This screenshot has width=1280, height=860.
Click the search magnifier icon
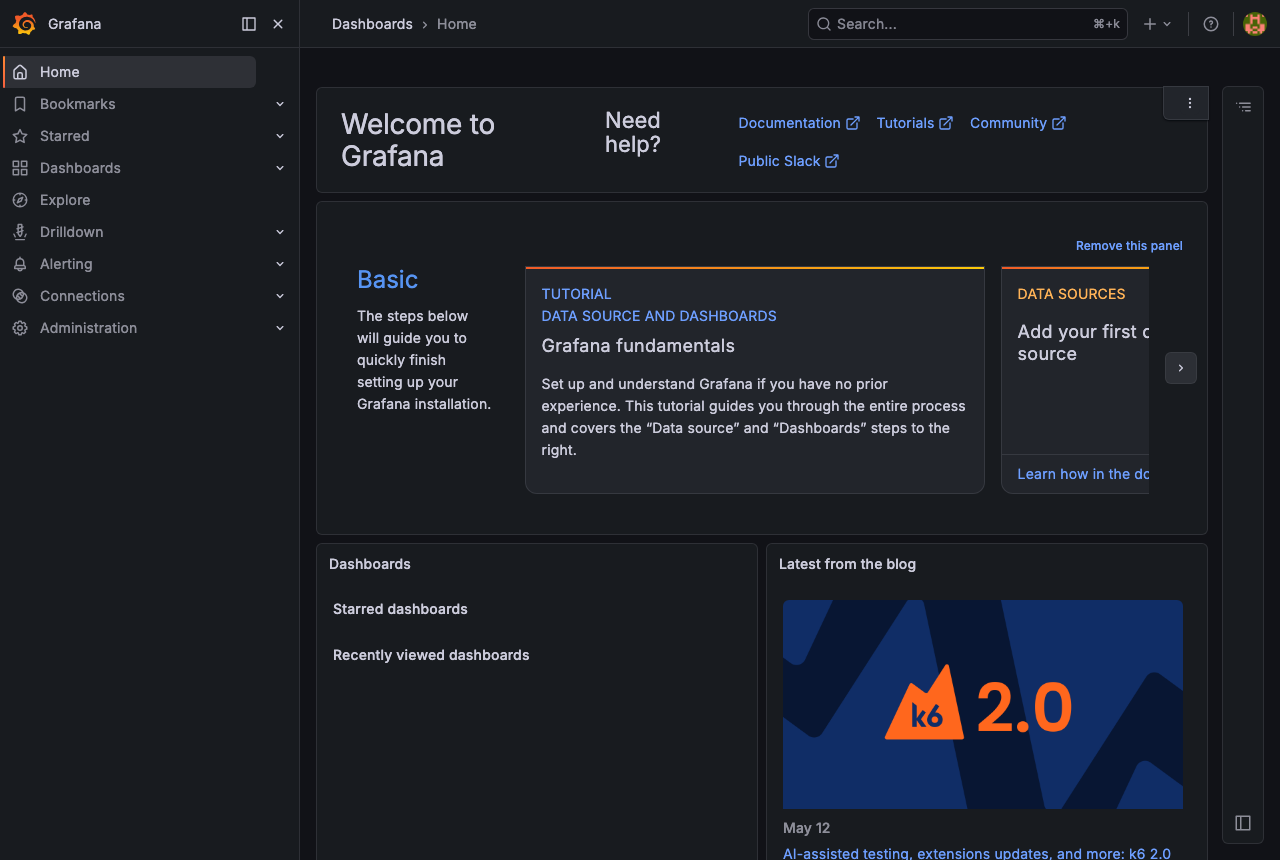pyautogui.click(x=824, y=24)
